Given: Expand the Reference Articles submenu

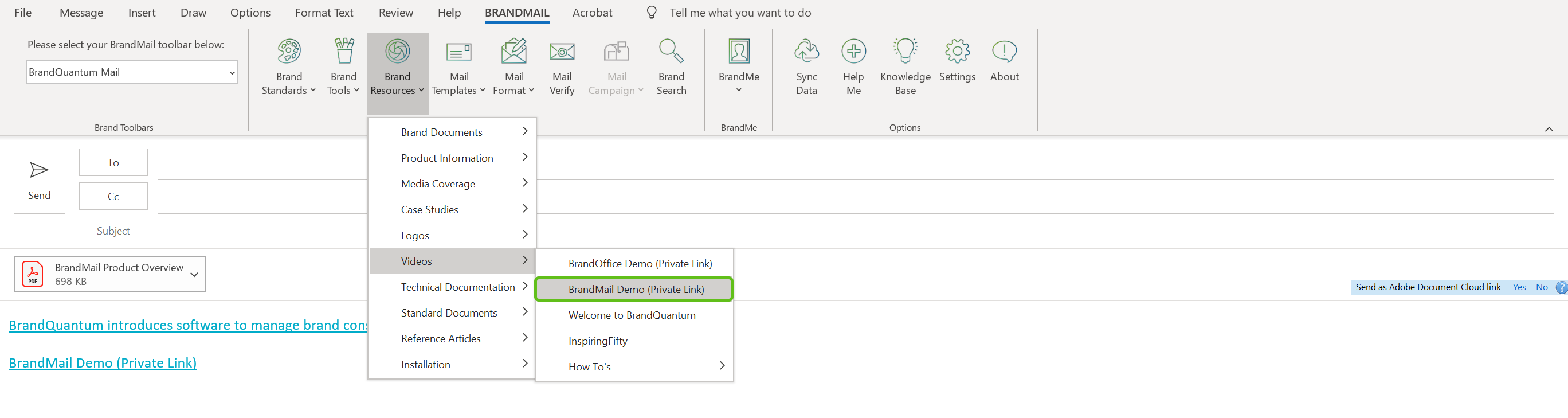Looking at the screenshot, I should pos(452,339).
